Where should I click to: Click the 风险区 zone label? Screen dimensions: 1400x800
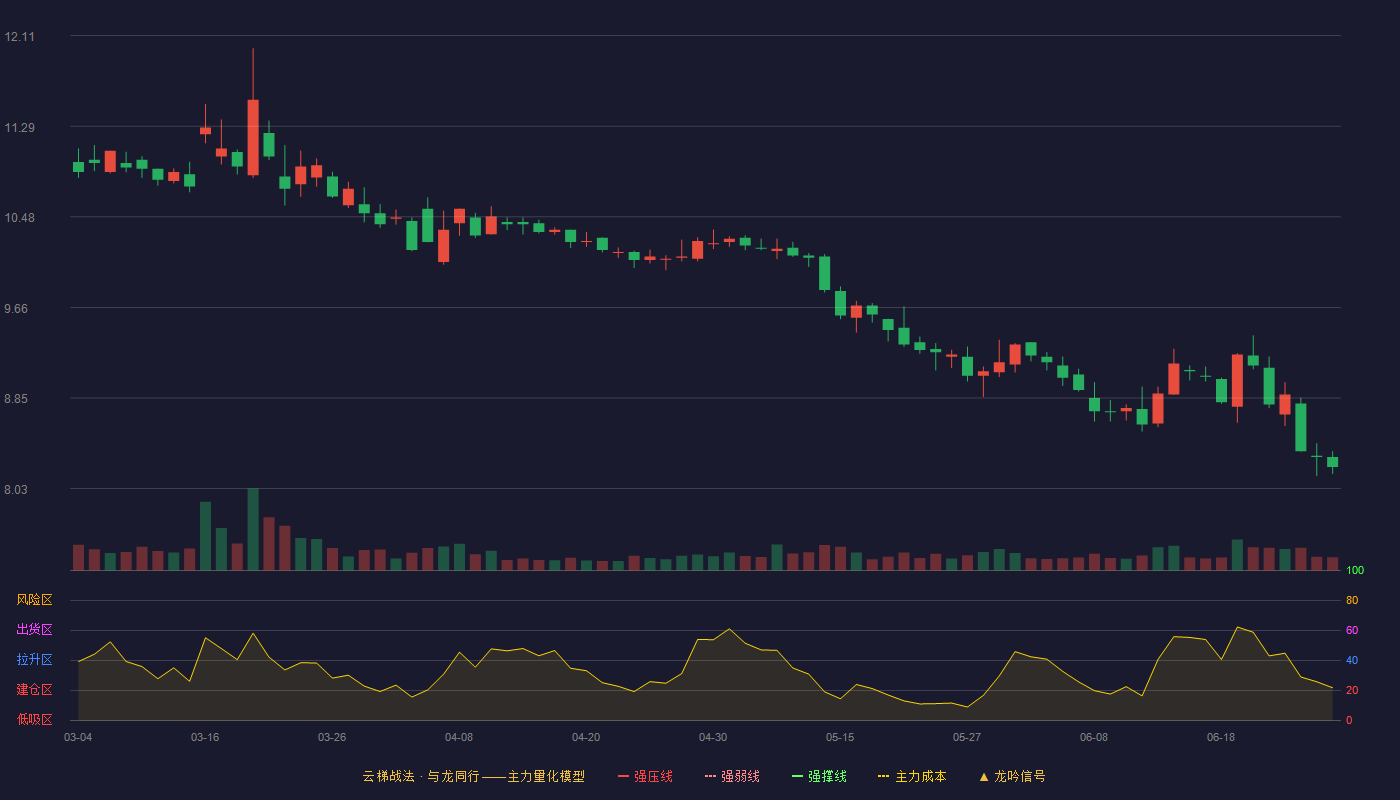click(34, 600)
